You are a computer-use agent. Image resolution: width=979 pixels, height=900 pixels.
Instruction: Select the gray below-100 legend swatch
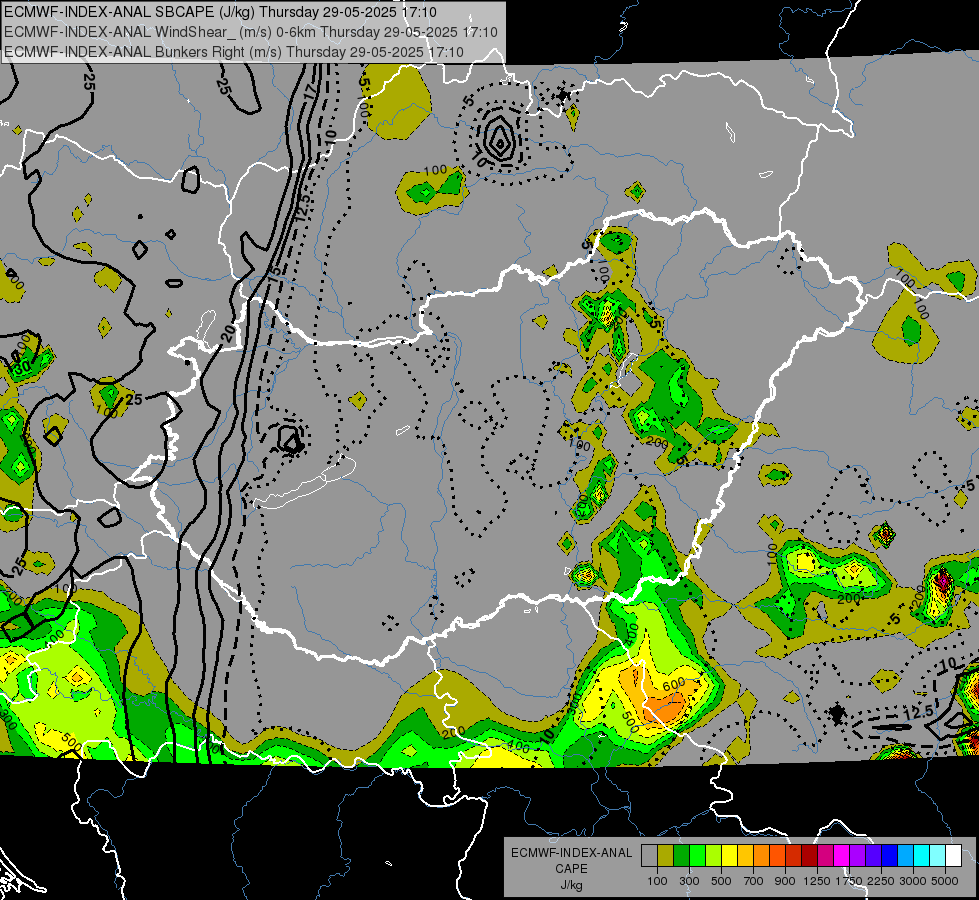649,855
